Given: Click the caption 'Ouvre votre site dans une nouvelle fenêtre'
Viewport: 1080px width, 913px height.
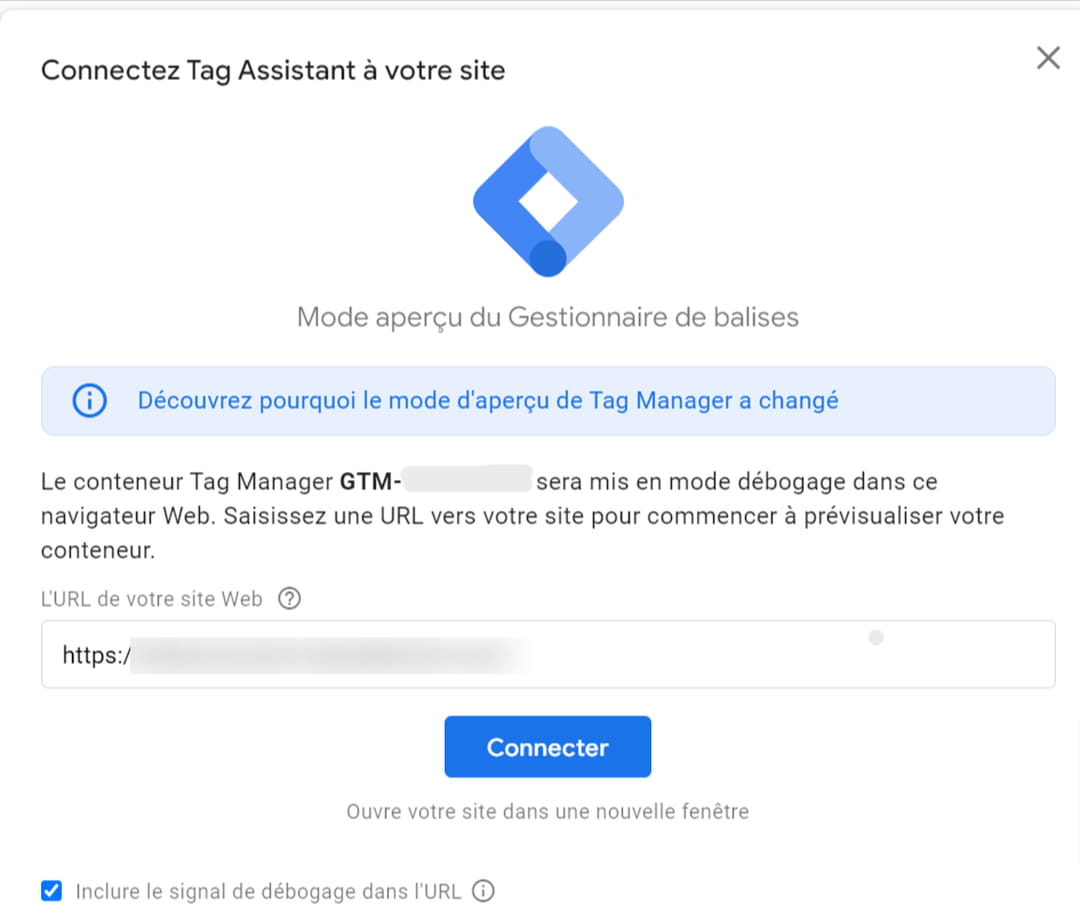Looking at the screenshot, I should tap(548, 812).
